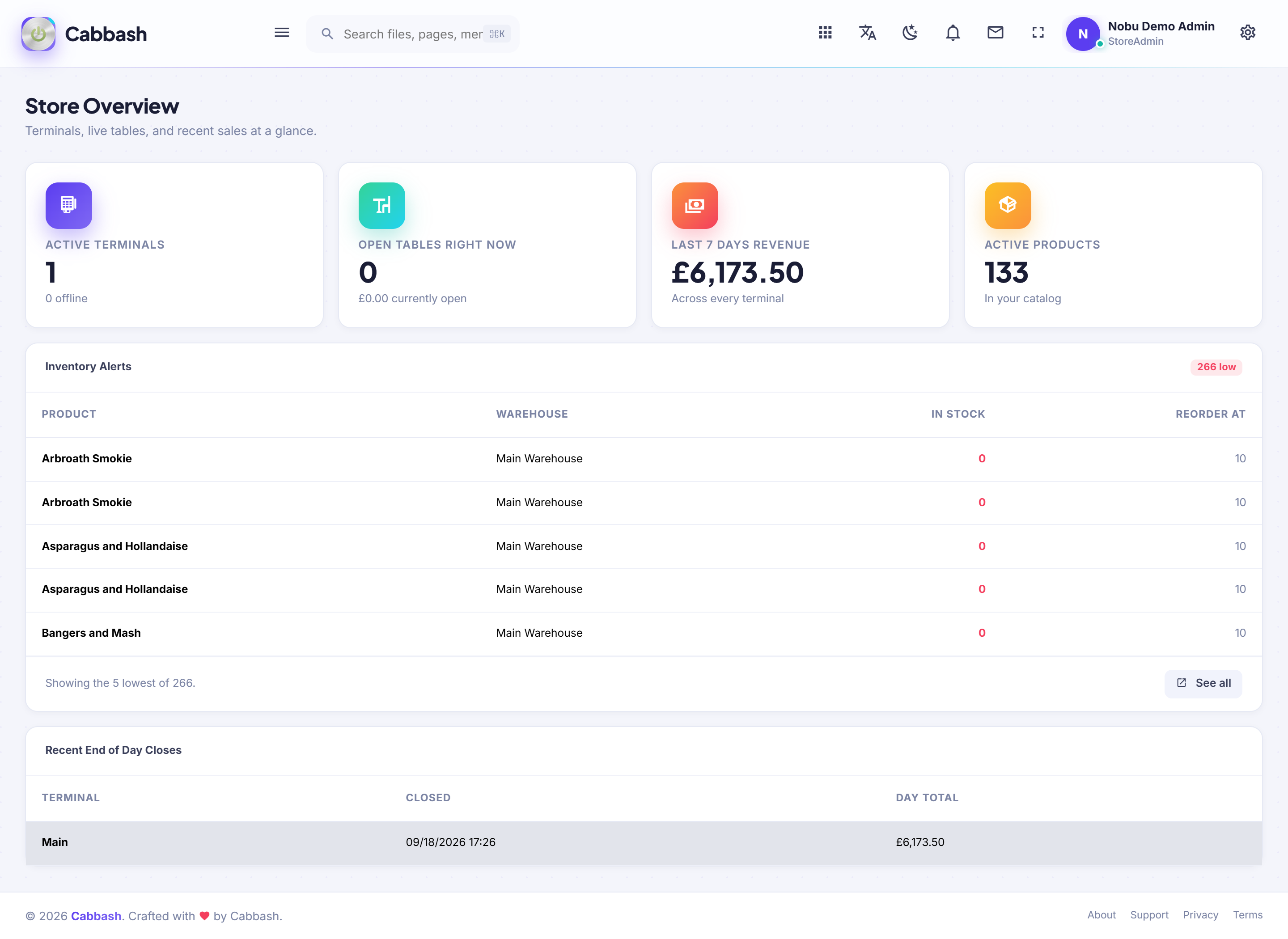
Task: Click the See all button
Action: click(1203, 683)
